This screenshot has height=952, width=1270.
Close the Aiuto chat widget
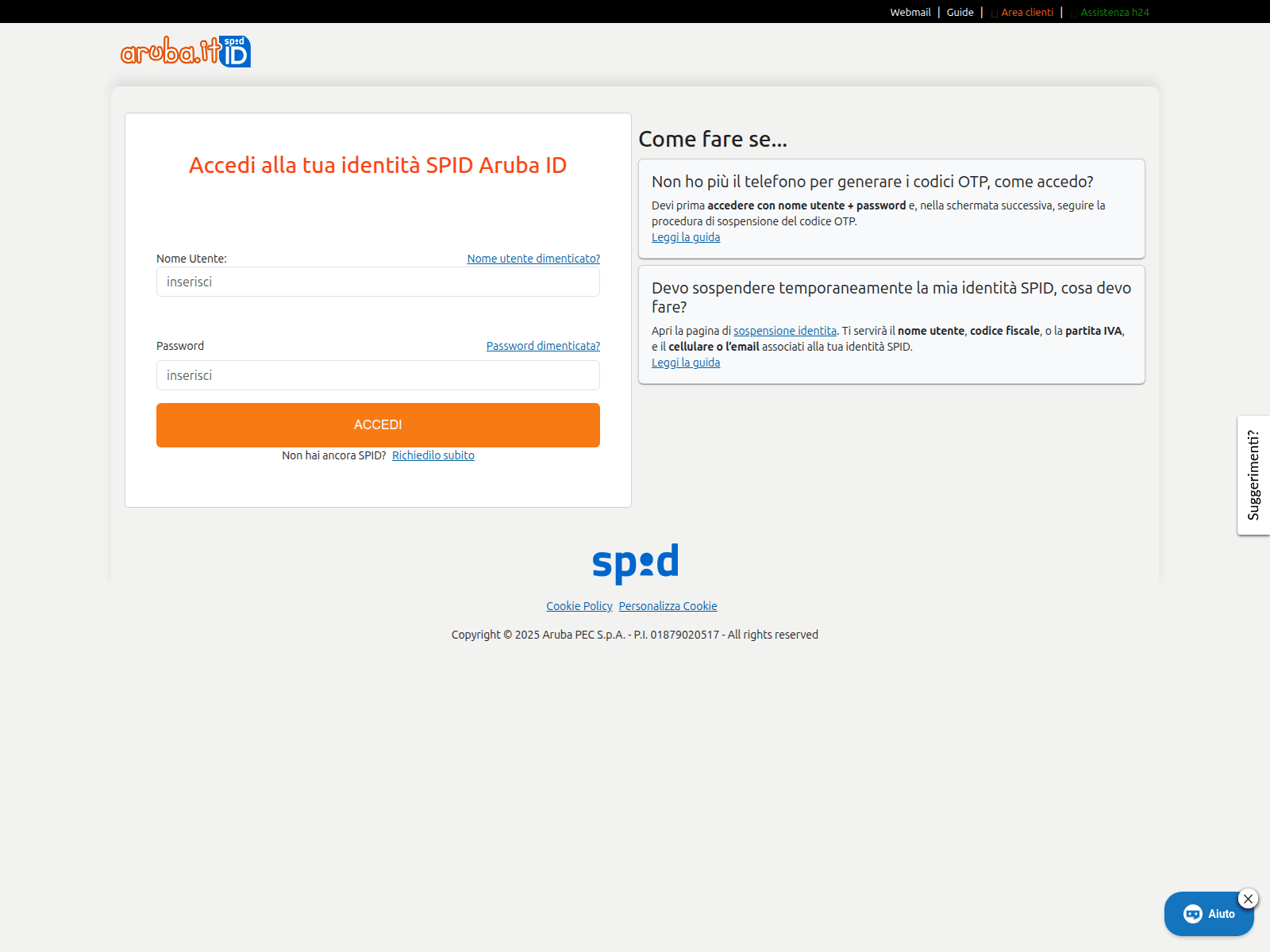point(1248,899)
